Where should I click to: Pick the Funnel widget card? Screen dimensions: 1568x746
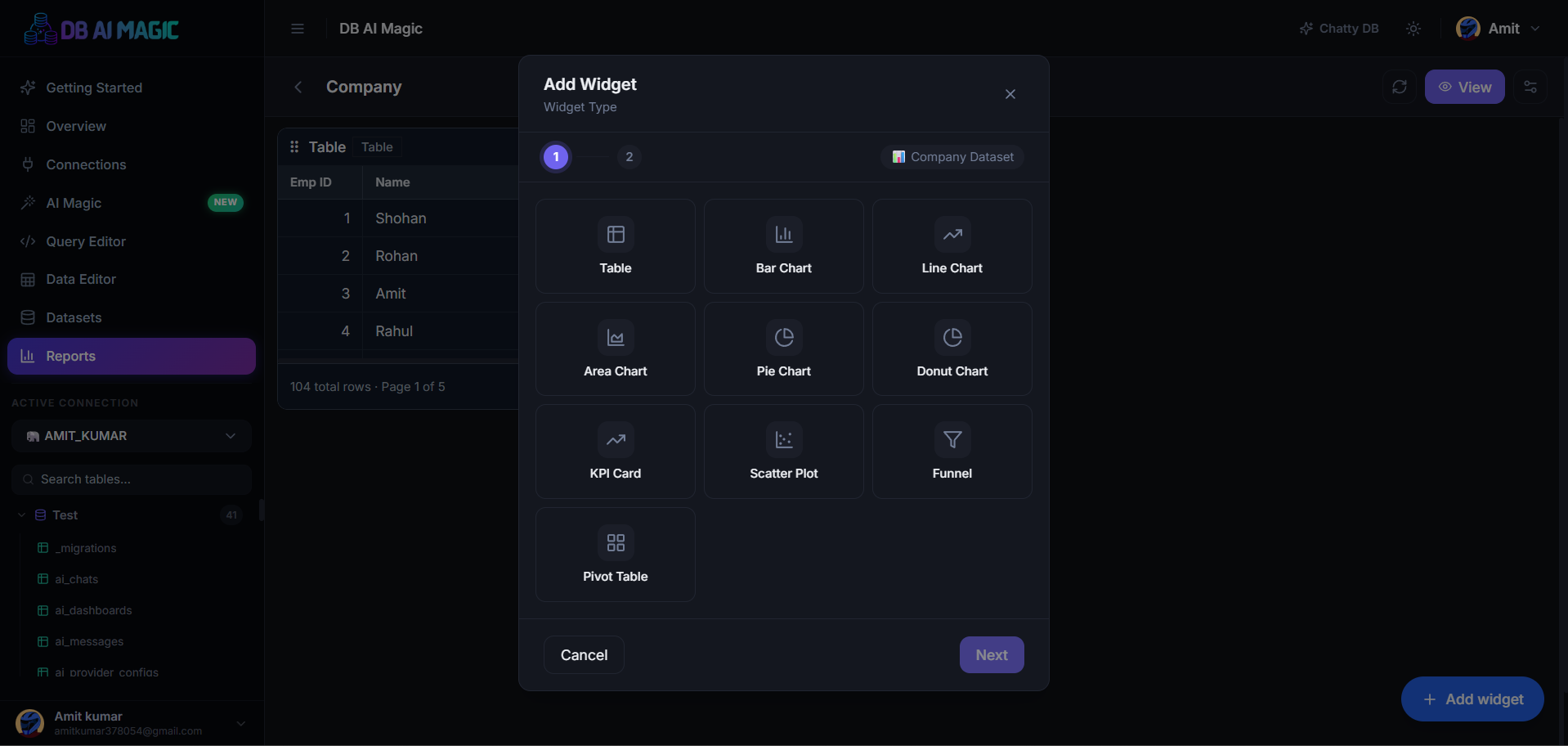pyautogui.click(x=952, y=452)
